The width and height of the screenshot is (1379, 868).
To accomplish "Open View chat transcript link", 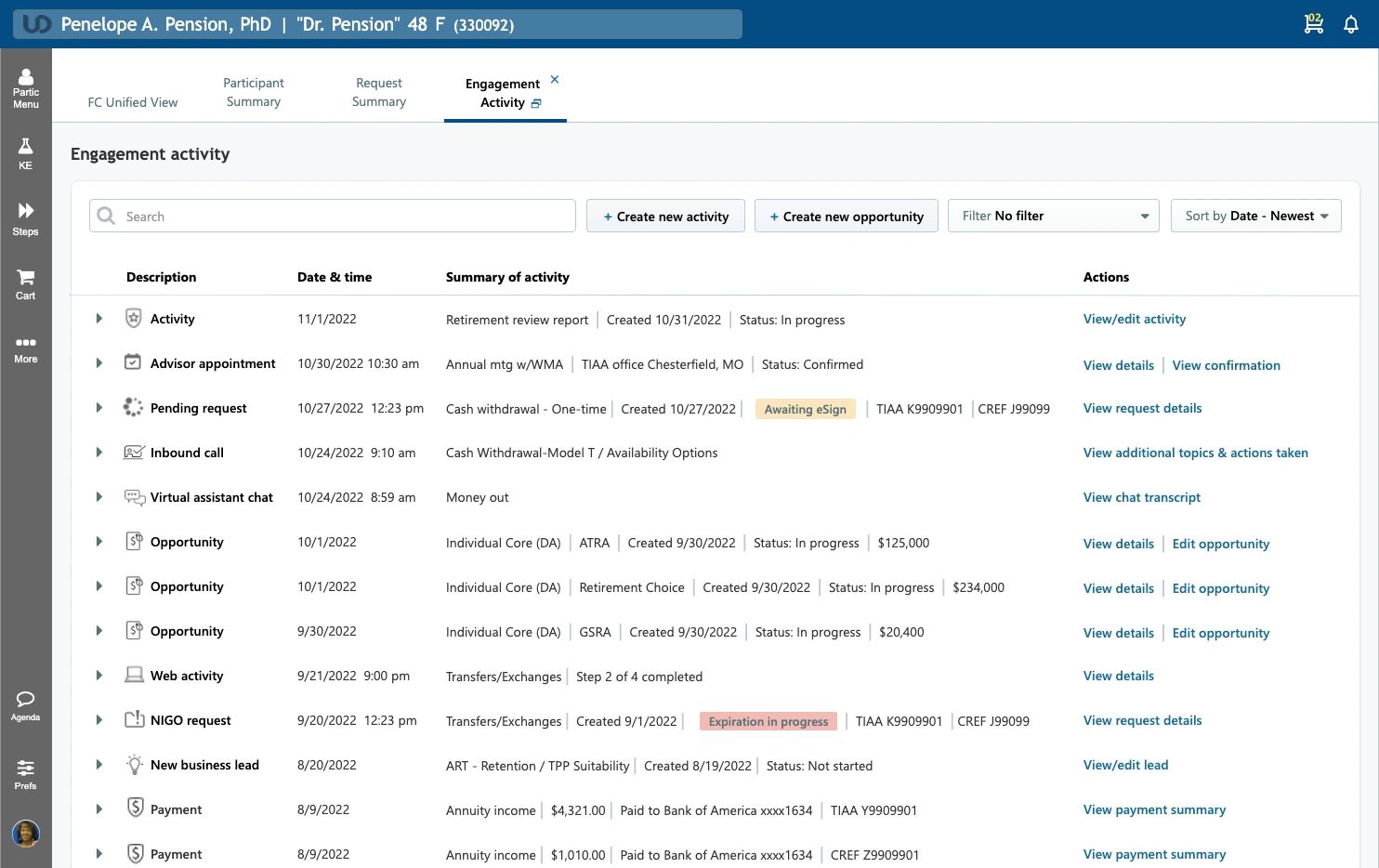I will pos(1141,497).
